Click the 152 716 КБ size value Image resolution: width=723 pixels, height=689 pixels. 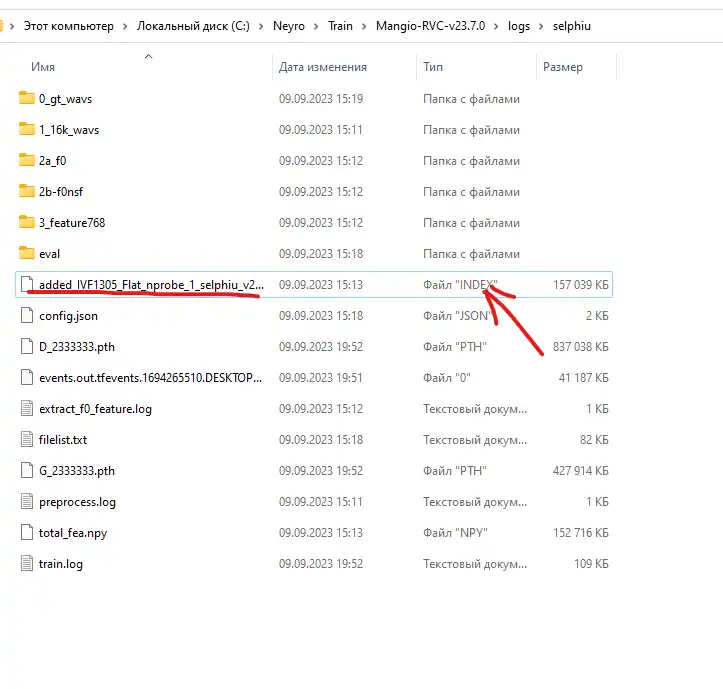coord(581,533)
